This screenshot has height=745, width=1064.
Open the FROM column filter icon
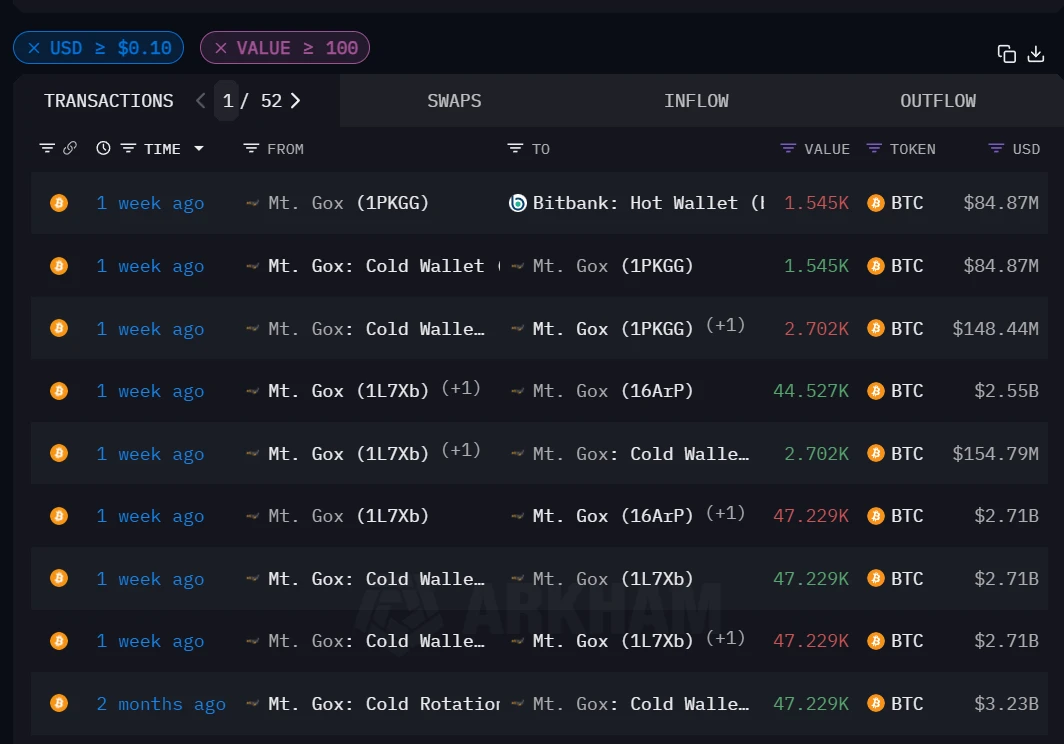pyautogui.click(x=251, y=149)
